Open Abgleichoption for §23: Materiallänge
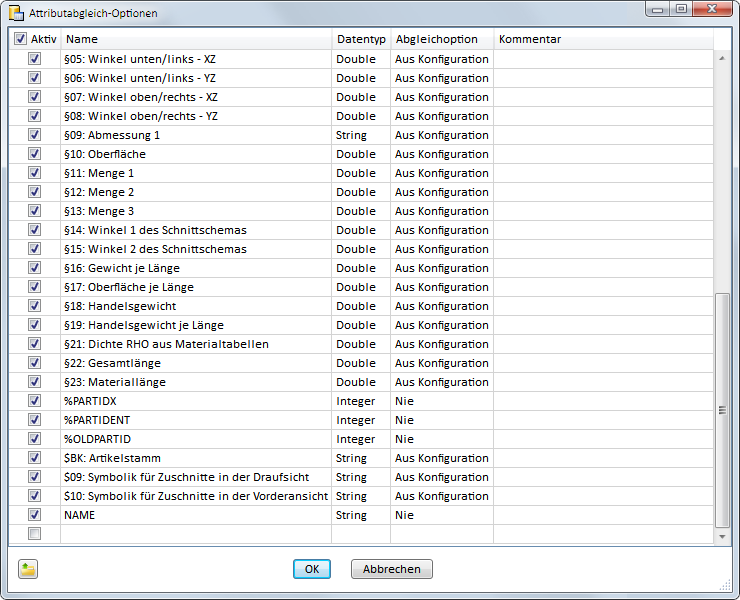 click(442, 382)
